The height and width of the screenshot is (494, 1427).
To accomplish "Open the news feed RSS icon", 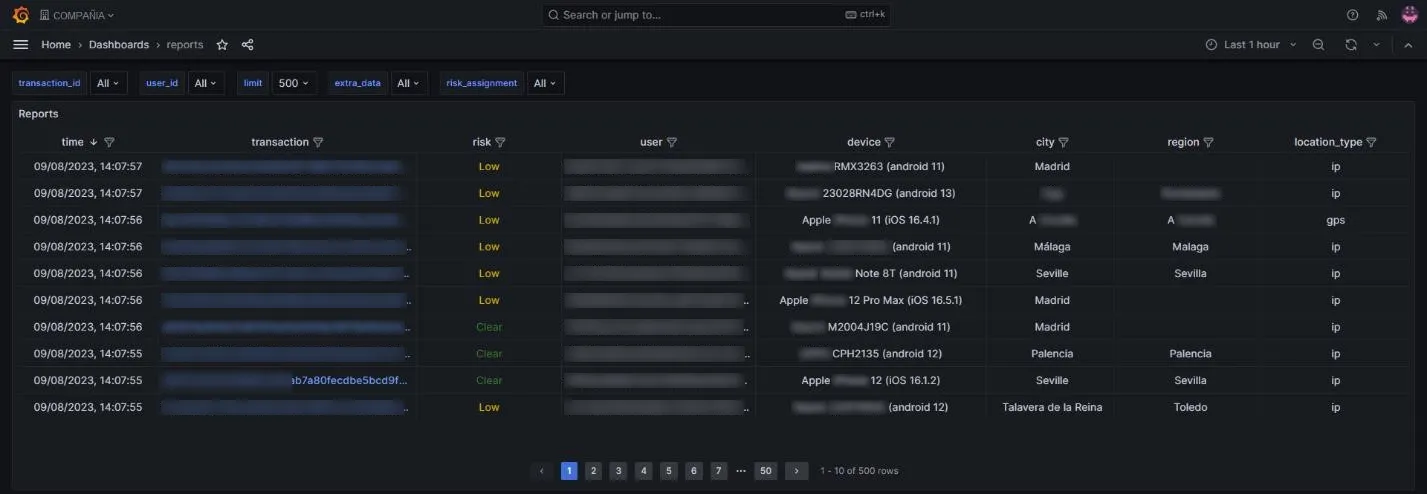I will (x=1382, y=15).
